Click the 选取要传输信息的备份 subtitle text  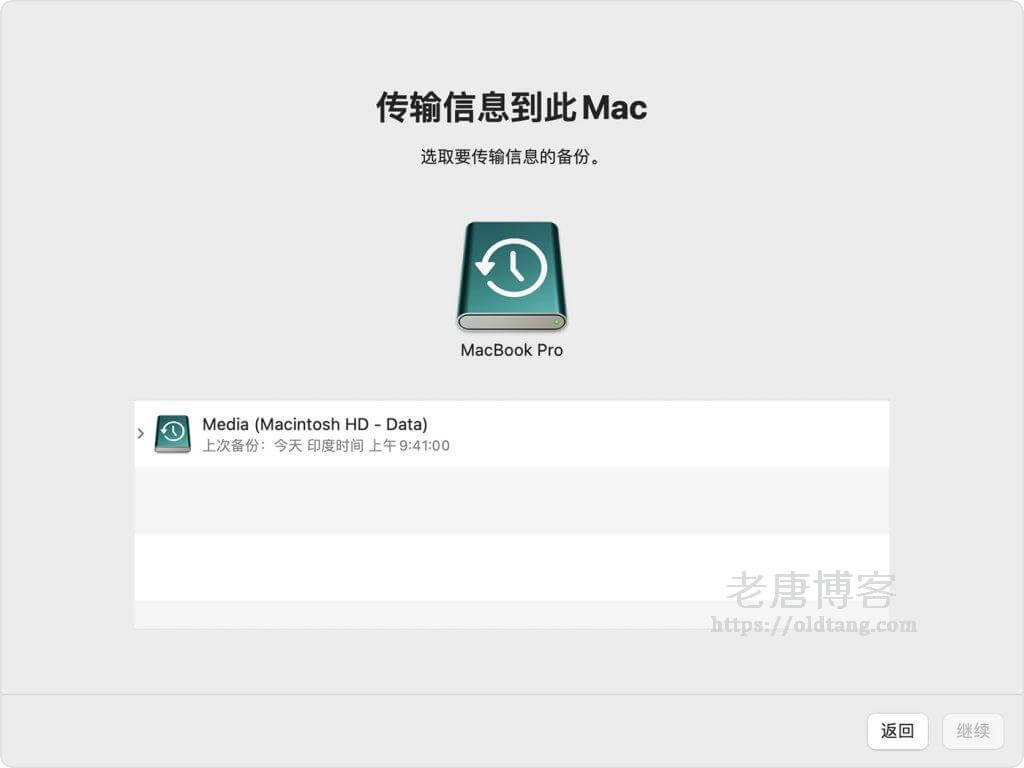(511, 157)
